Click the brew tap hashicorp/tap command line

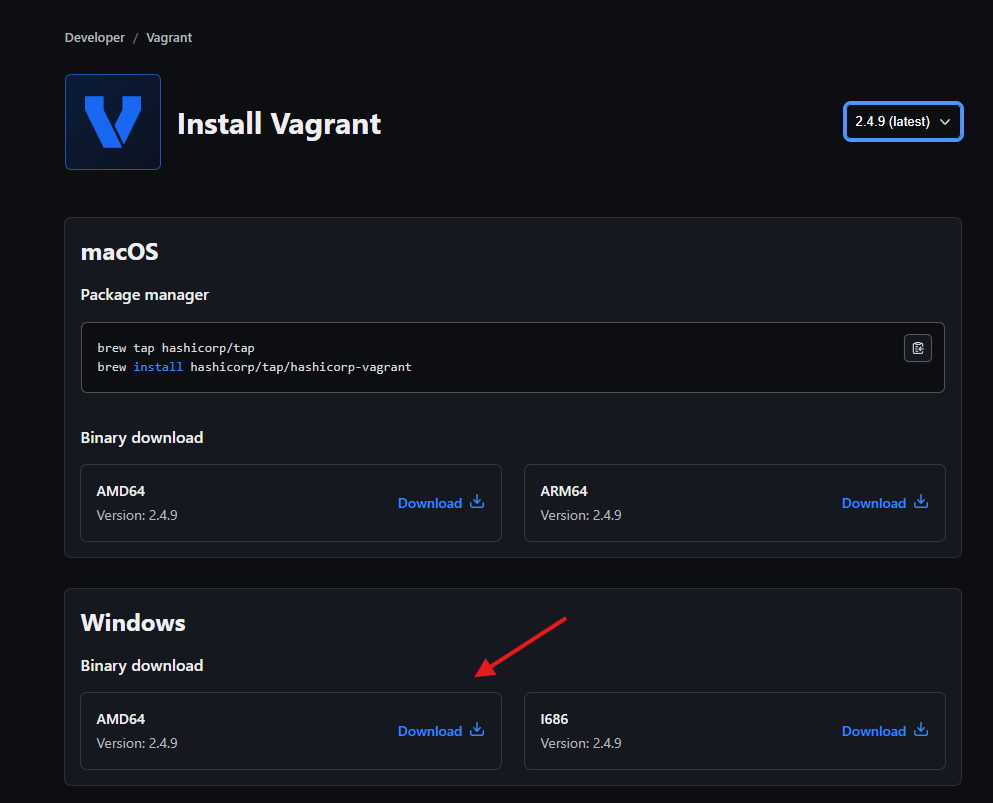(176, 348)
